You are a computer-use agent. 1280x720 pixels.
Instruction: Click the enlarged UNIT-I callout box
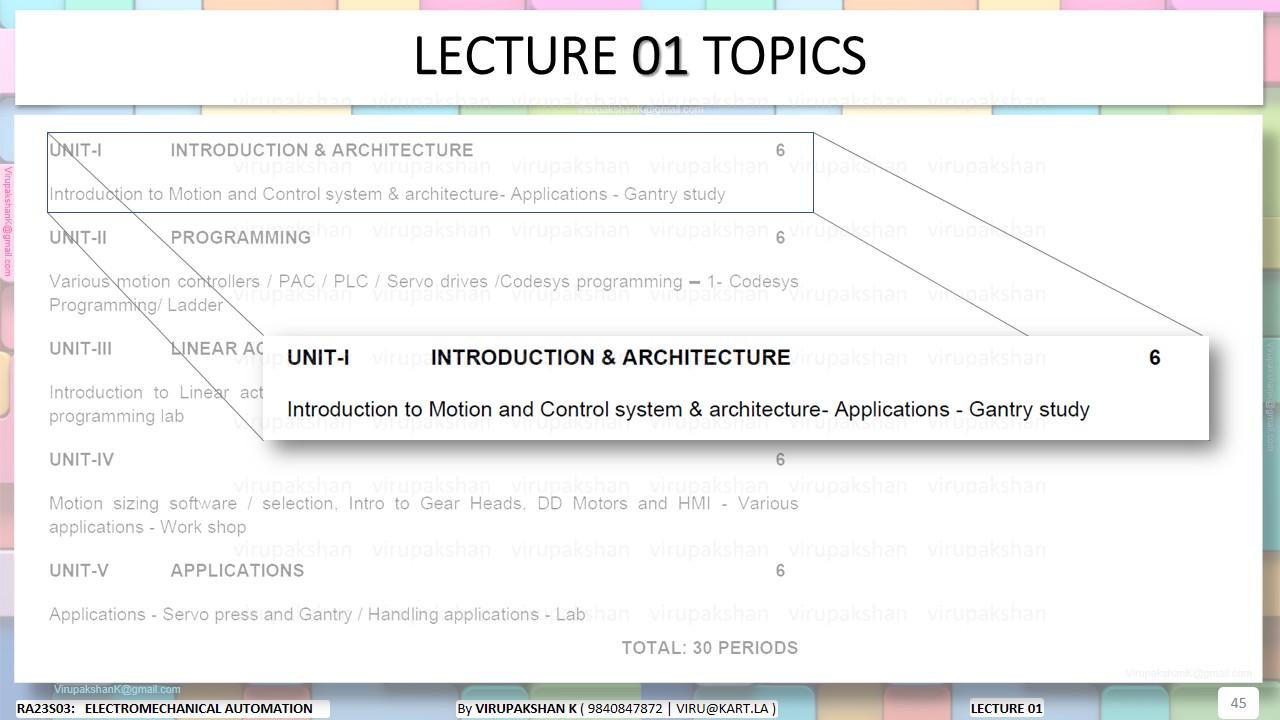pyautogui.click(x=740, y=388)
